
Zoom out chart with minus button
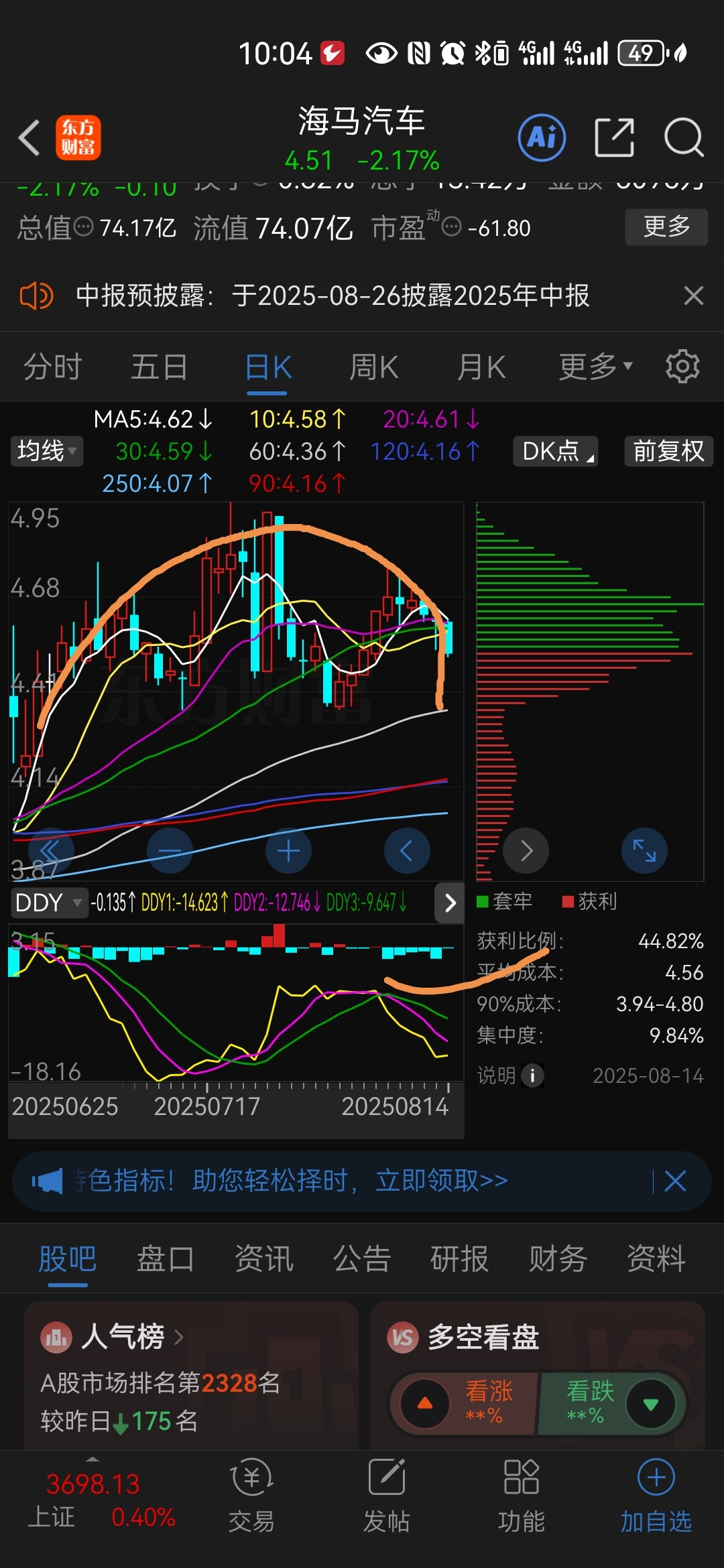pos(170,851)
